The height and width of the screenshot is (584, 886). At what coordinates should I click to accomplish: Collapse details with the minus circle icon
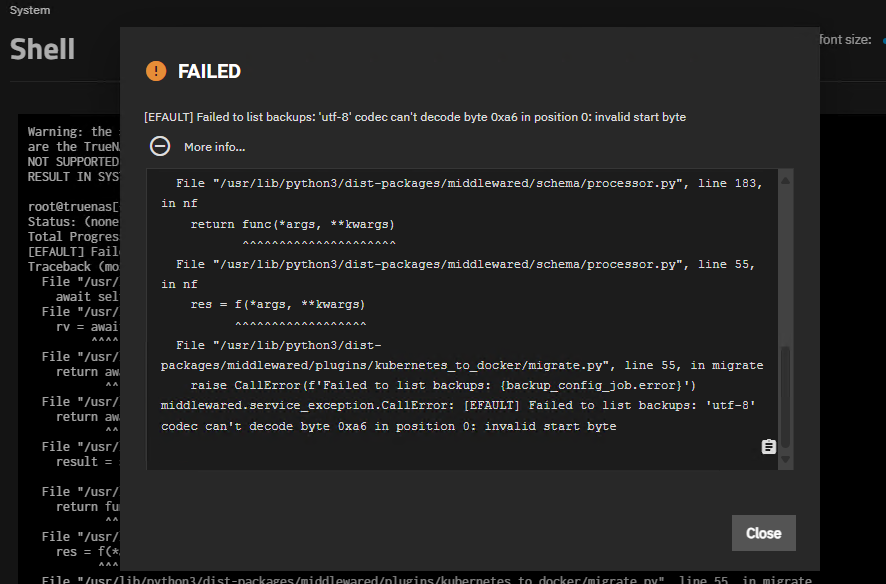pyautogui.click(x=160, y=146)
